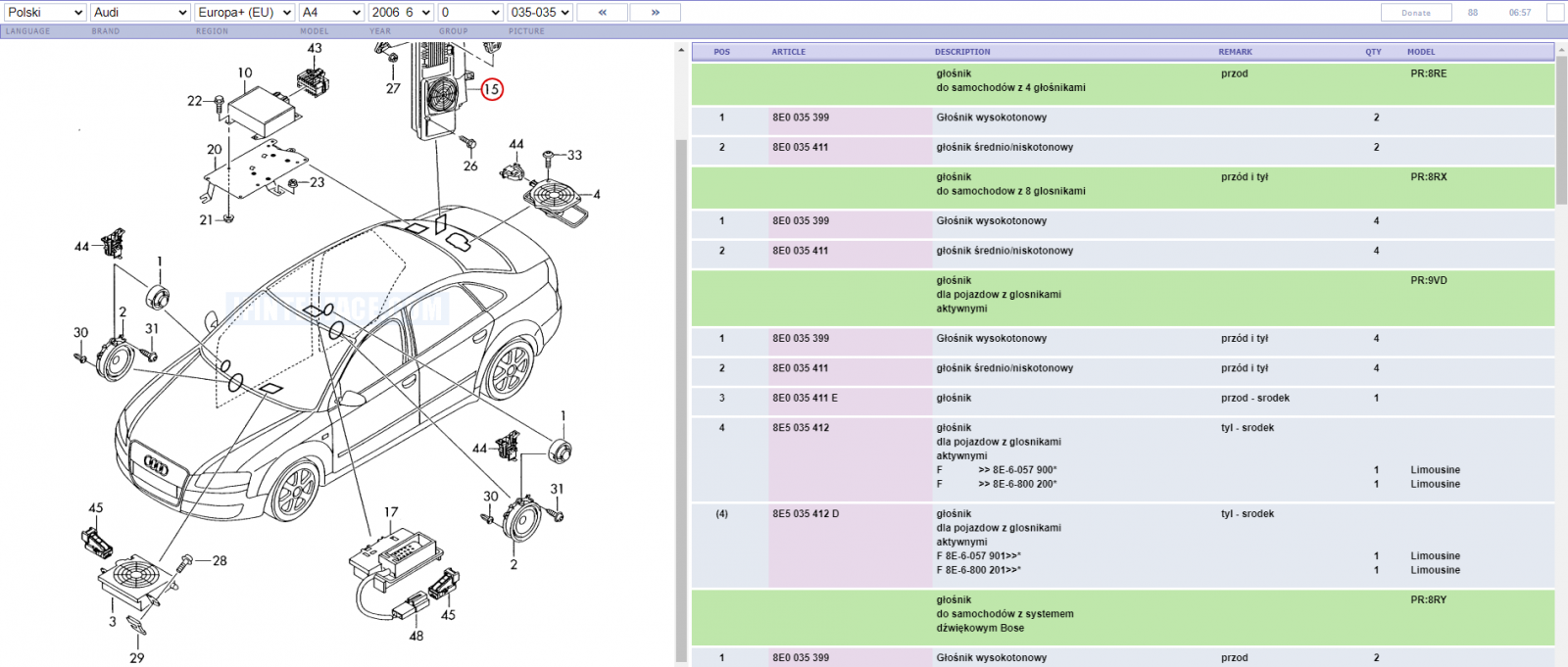
Task: Click article 8E5 035 412 D
Action: [806, 514]
